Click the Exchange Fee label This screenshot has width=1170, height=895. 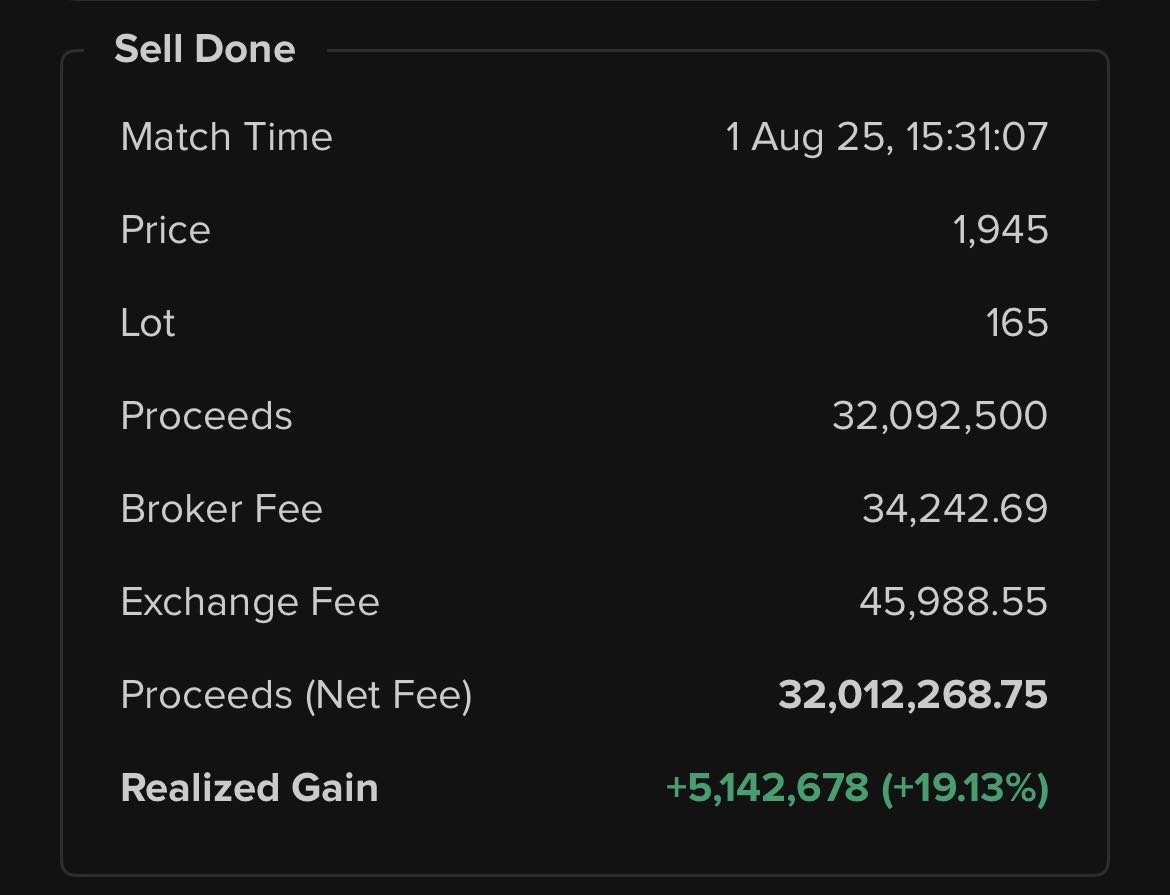(x=250, y=602)
